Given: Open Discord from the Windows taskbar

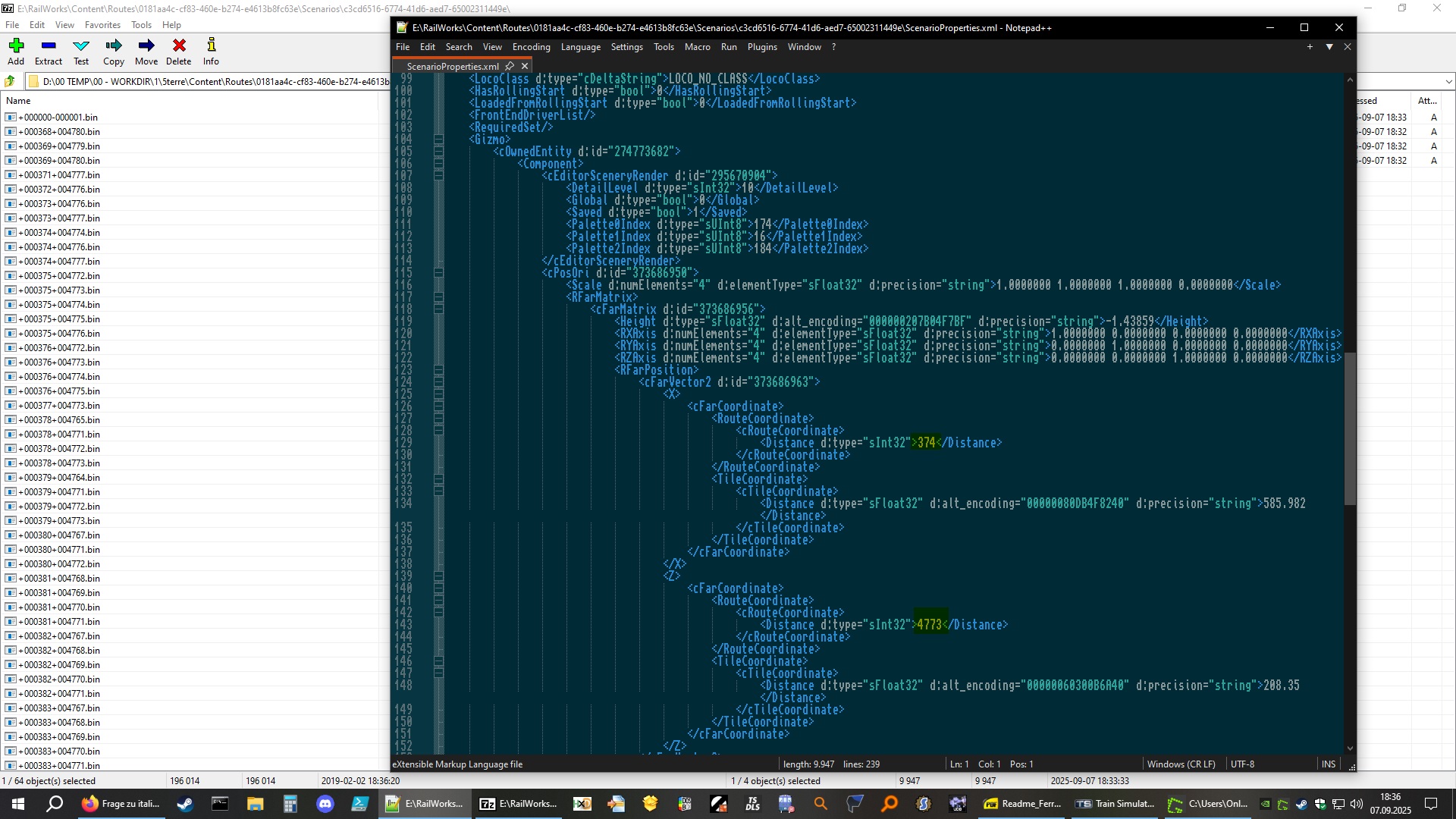Looking at the screenshot, I should pyautogui.click(x=325, y=804).
